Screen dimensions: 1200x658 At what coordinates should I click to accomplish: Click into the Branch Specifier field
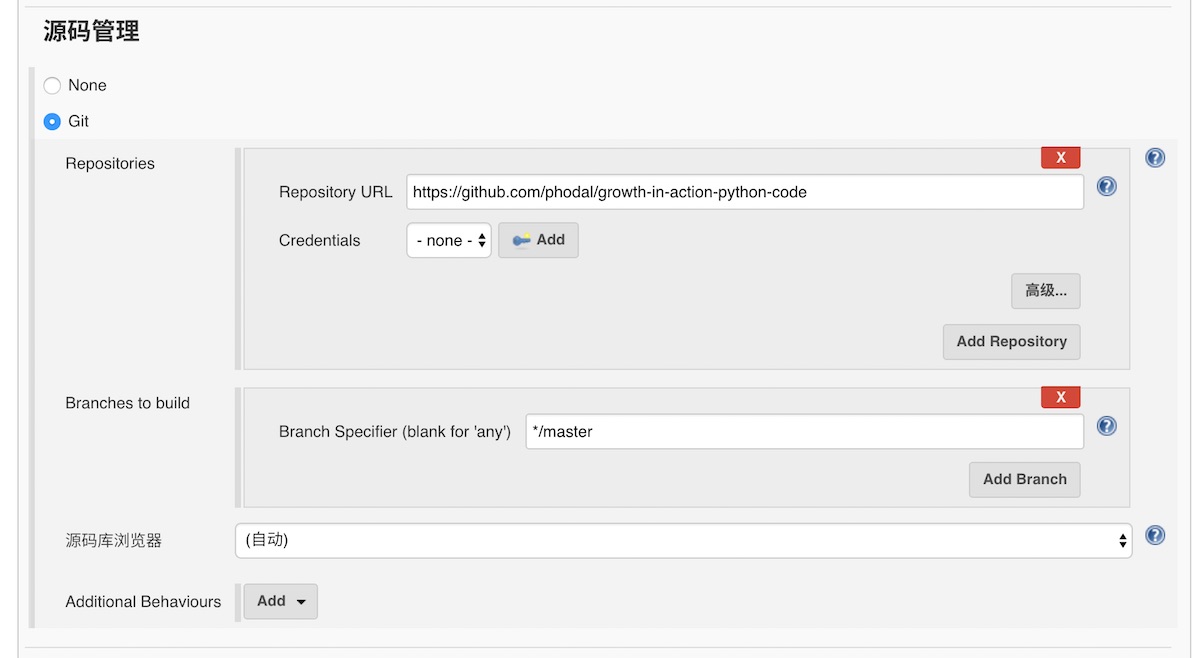coord(804,432)
